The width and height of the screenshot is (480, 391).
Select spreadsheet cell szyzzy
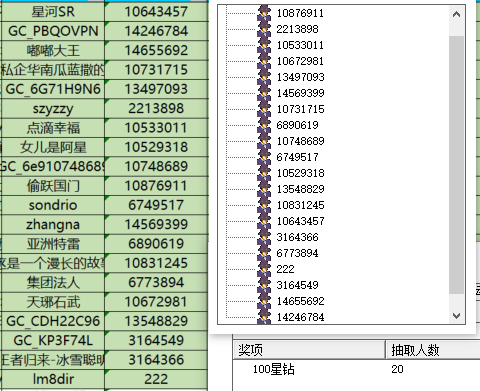pos(53,108)
